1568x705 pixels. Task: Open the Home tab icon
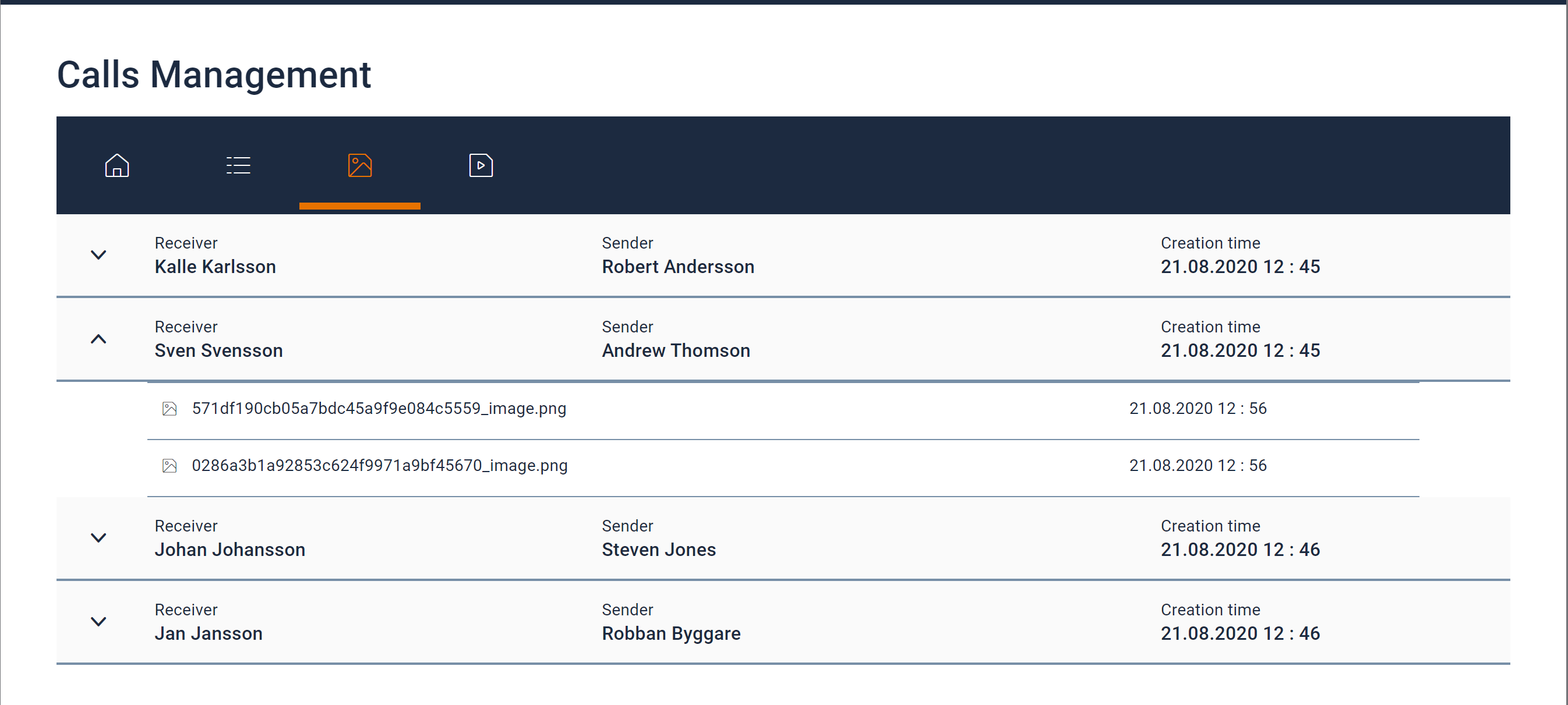117,165
